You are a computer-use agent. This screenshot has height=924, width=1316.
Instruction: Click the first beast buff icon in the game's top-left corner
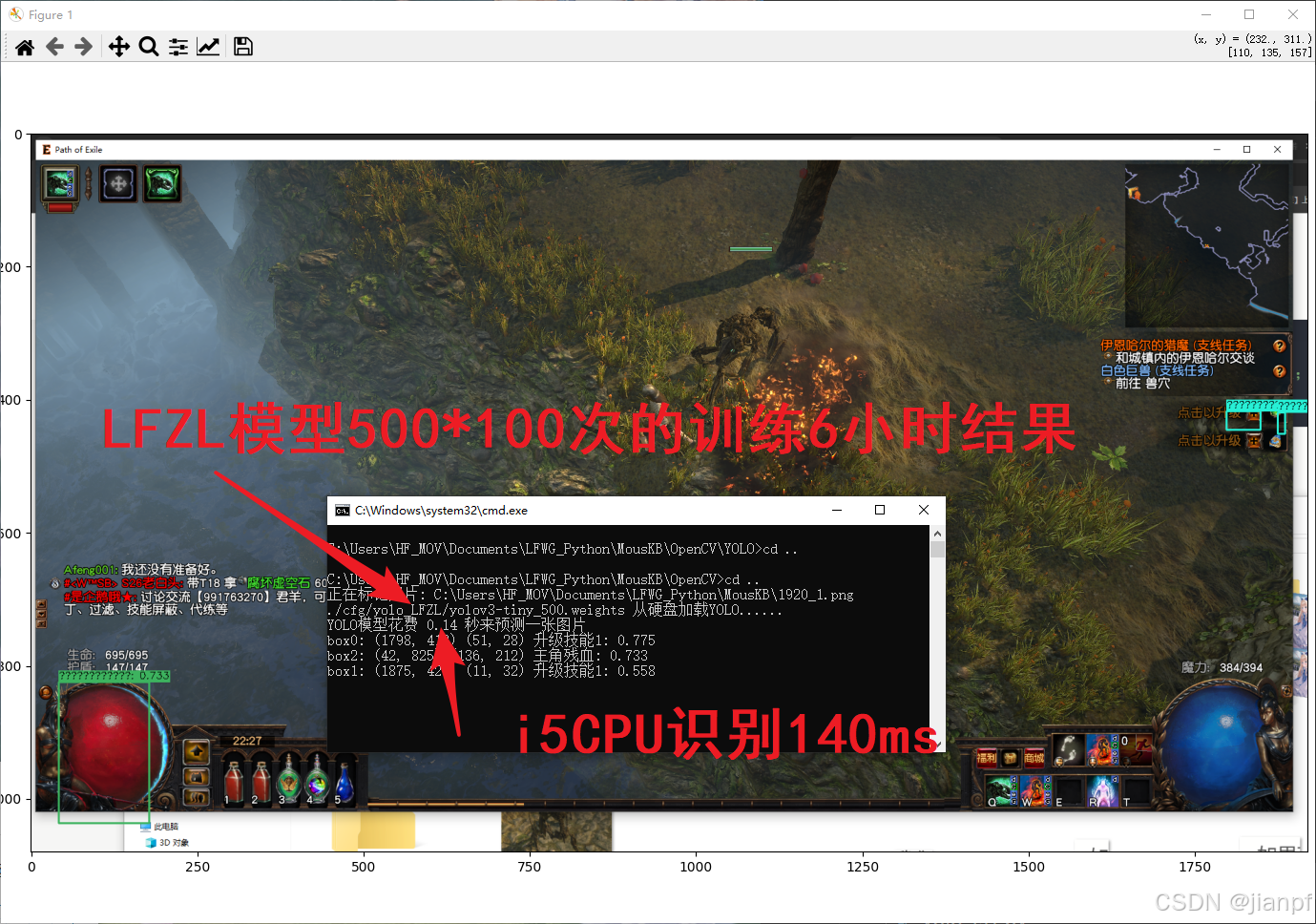coord(59,183)
